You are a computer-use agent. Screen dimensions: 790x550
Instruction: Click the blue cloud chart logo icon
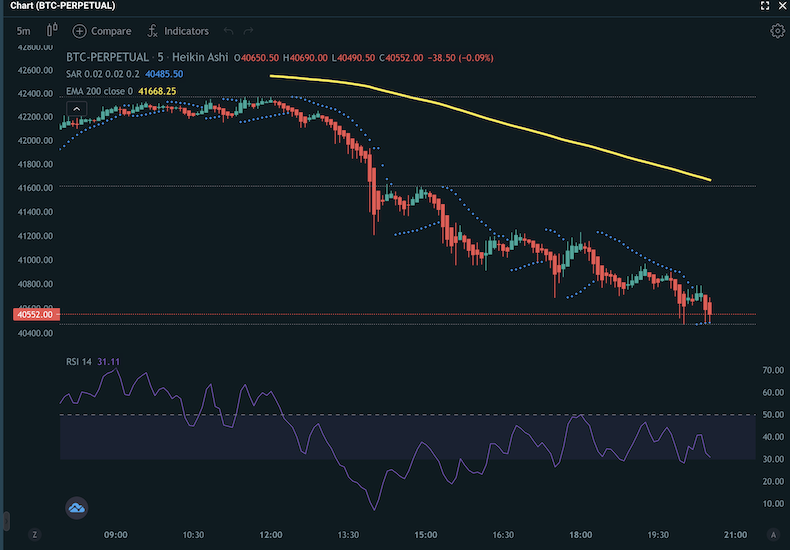click(77, 508)
